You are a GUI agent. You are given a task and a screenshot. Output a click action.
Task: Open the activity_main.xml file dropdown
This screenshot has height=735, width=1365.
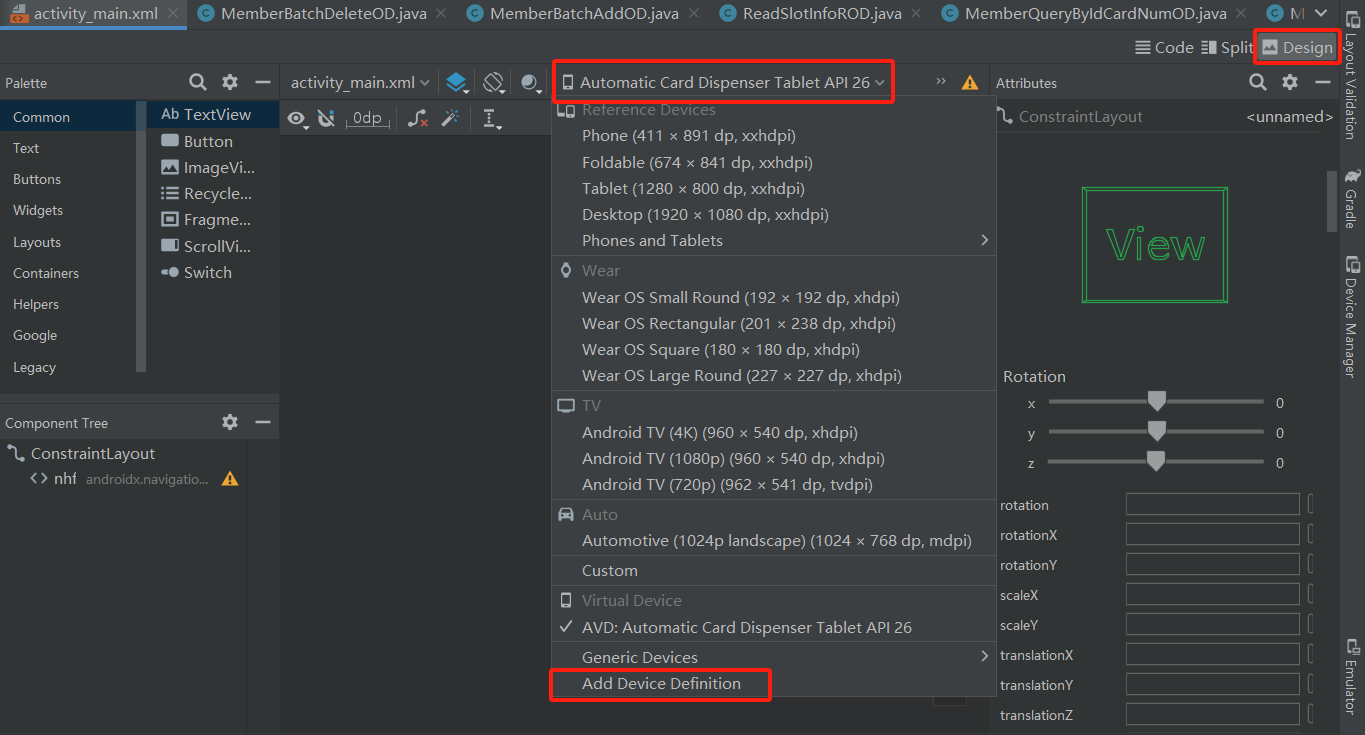coord(361,83)
